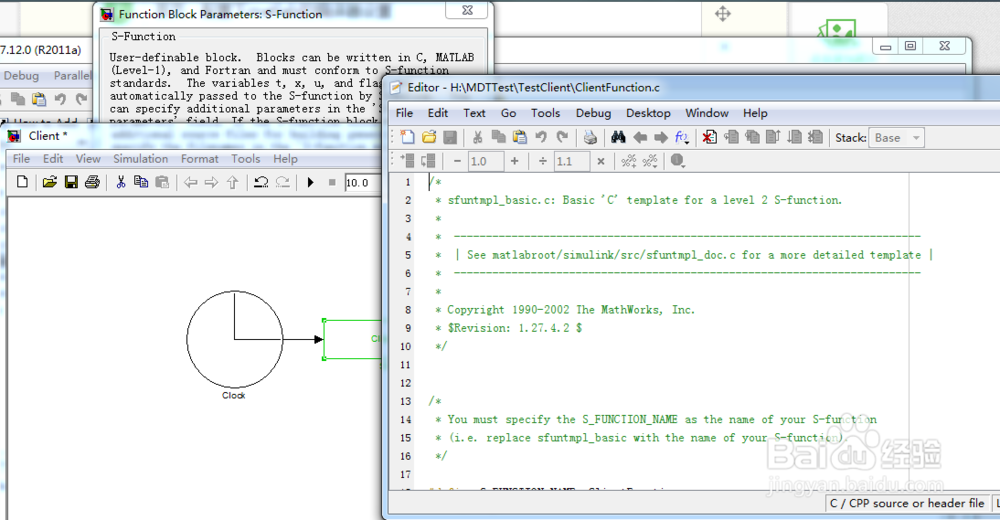The image size is (1000, 520).
Task: Open Editor Edit menu
Action: [438, 113]
